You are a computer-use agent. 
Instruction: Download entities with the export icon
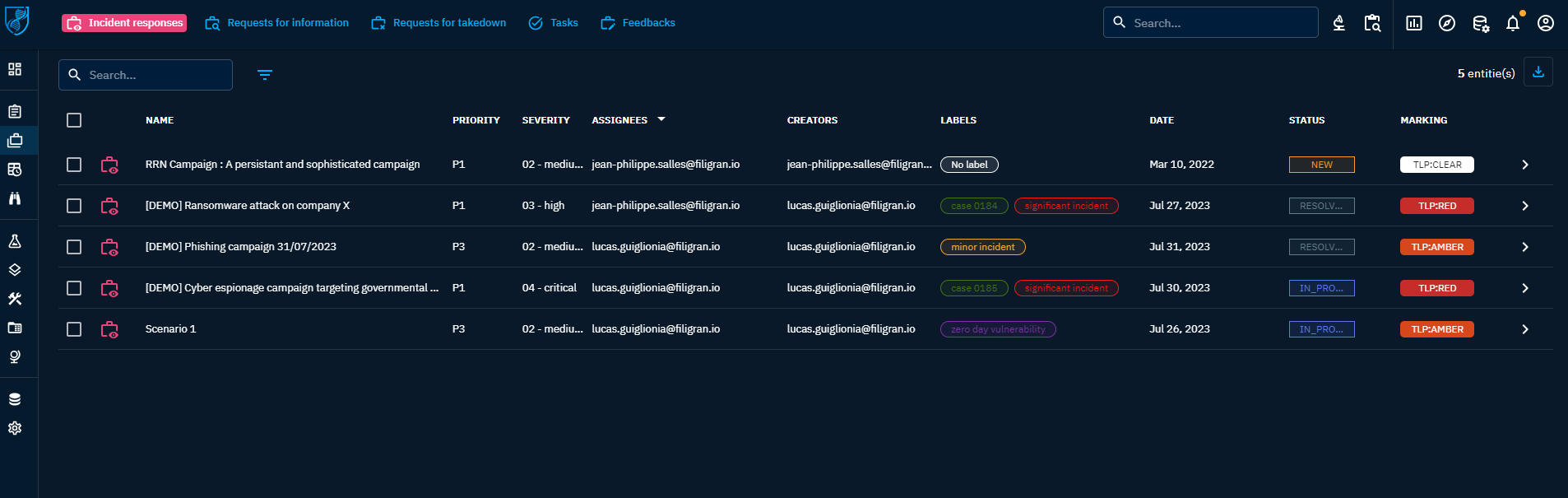(x=1538, y=72)
